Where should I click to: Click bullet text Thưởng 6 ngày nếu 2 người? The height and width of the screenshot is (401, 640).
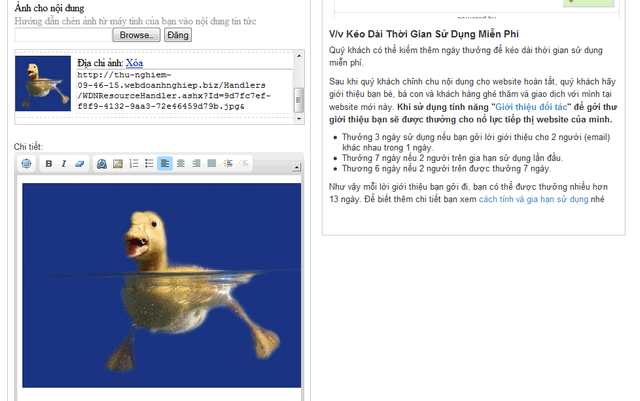447,169
